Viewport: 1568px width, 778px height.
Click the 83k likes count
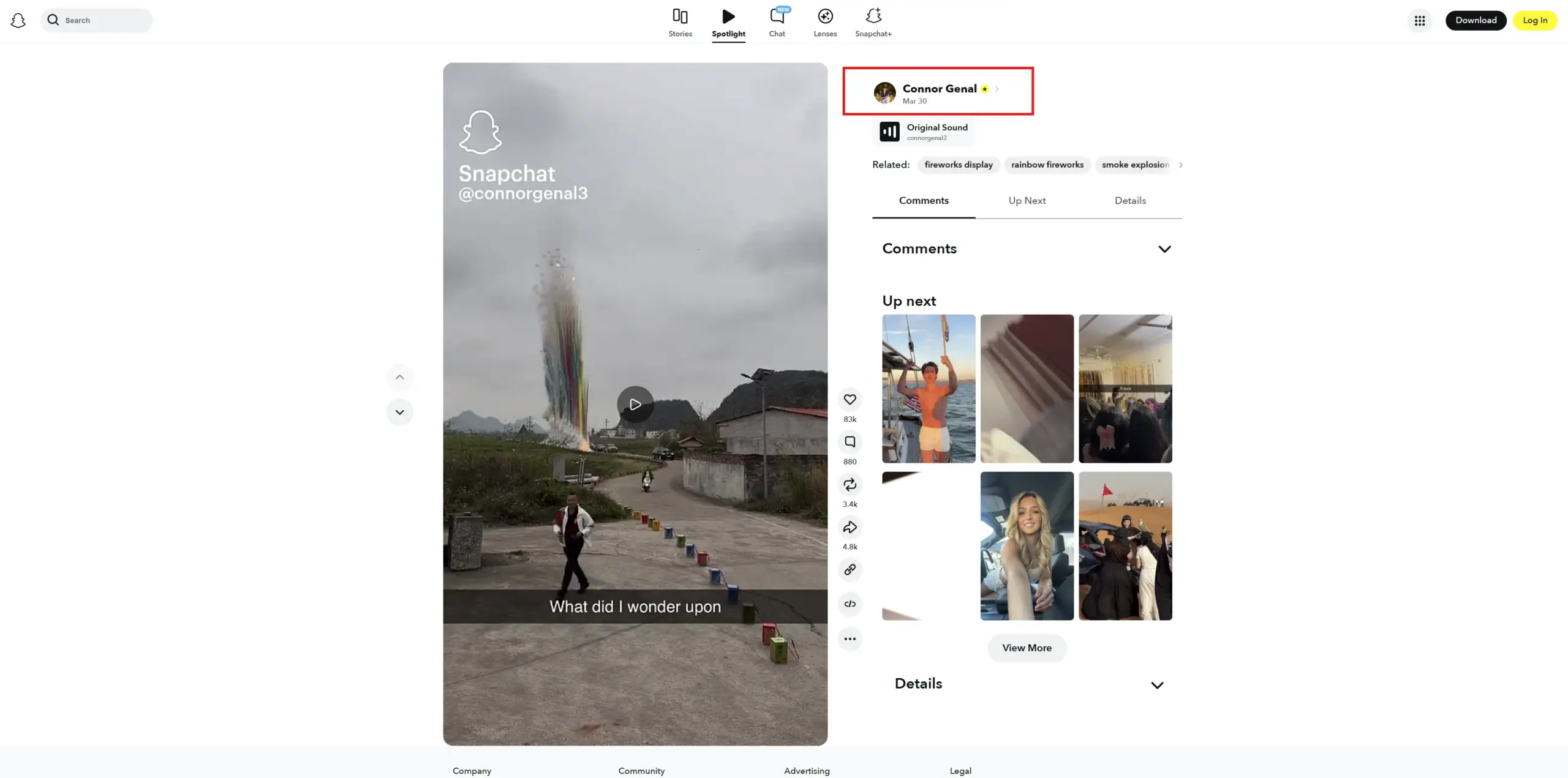[850, 419]
